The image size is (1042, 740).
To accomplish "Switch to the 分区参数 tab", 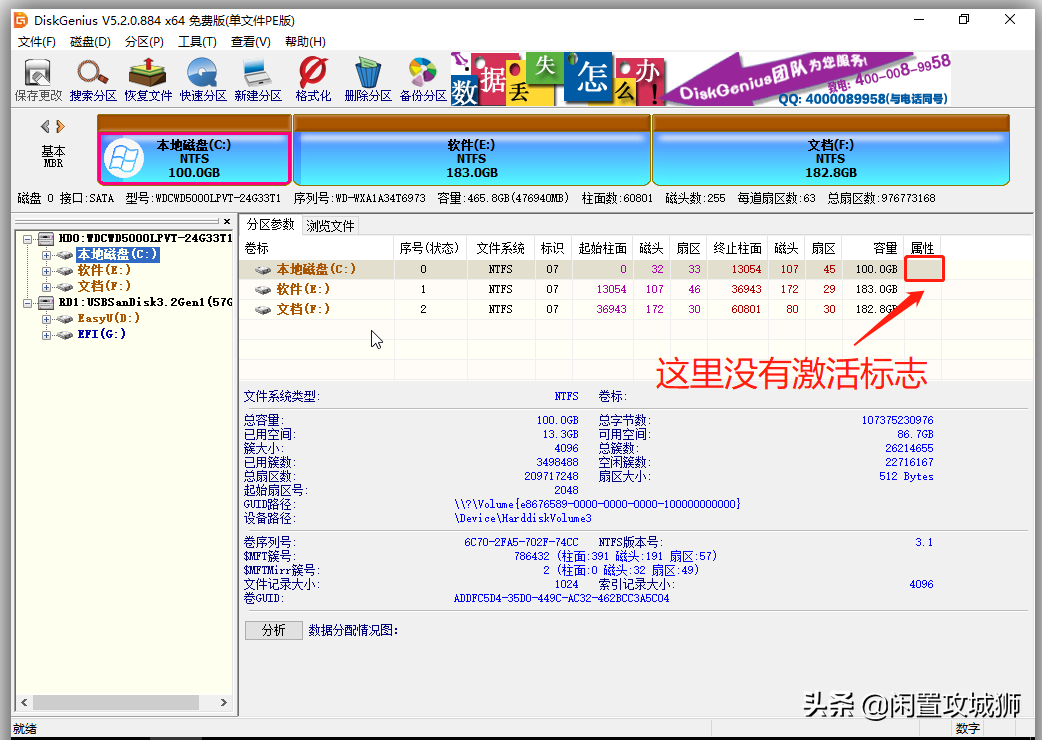I will 270,225.
